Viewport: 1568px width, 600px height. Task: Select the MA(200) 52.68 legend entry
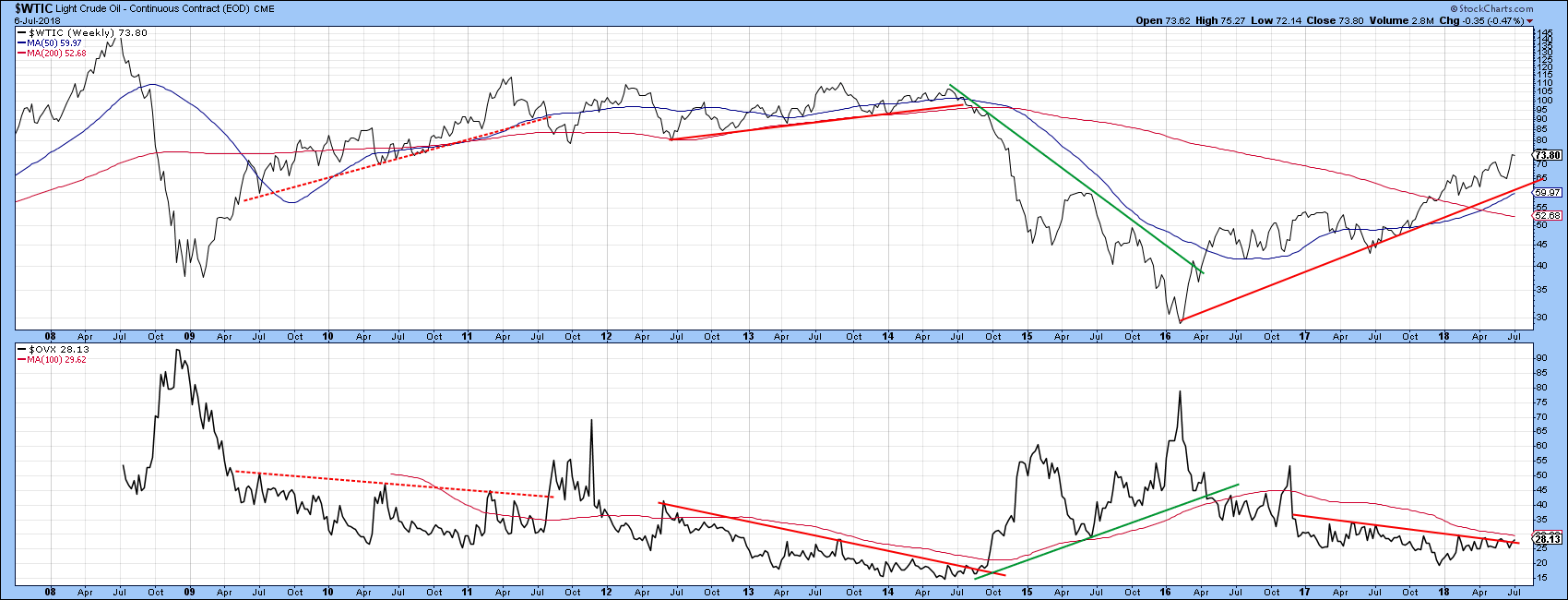point(56,54)
